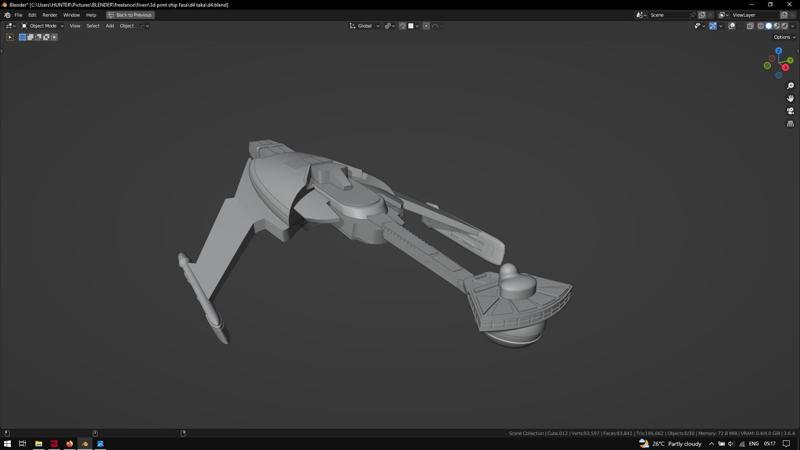Click the red X axis gizmo ball
Image resolution: width=800 pixels, height=450 pixels.
[785, 67]
